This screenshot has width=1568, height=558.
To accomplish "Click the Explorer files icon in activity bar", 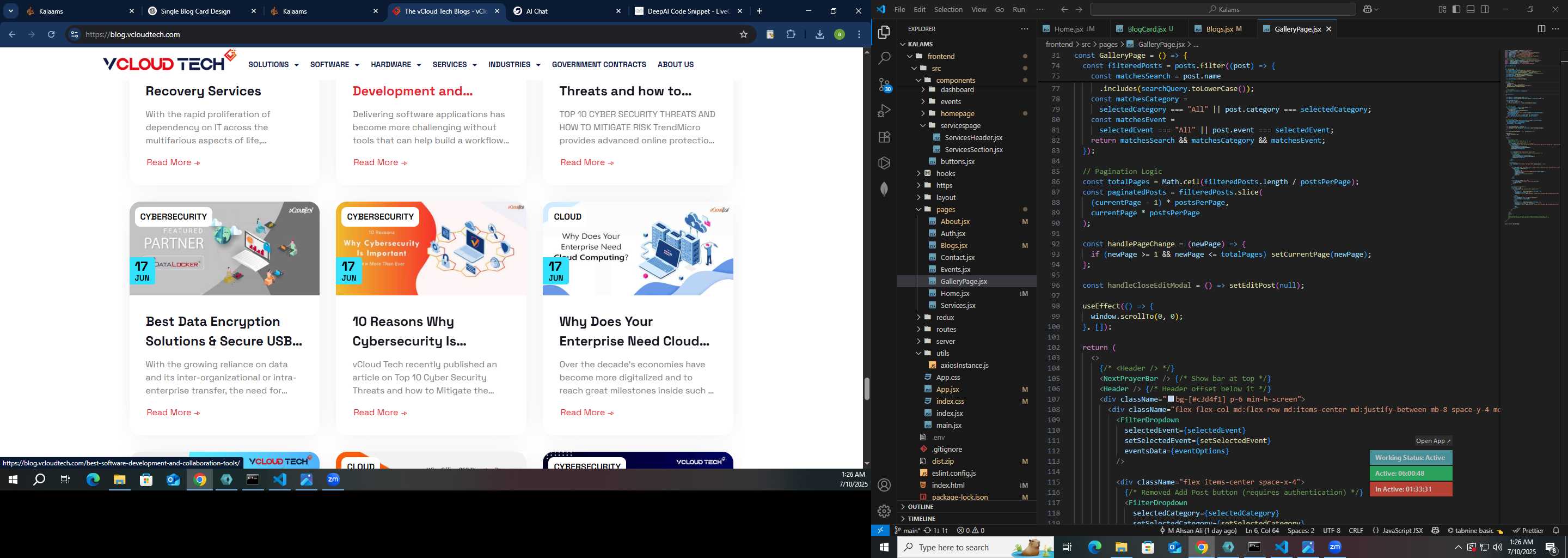I will 884,32.
